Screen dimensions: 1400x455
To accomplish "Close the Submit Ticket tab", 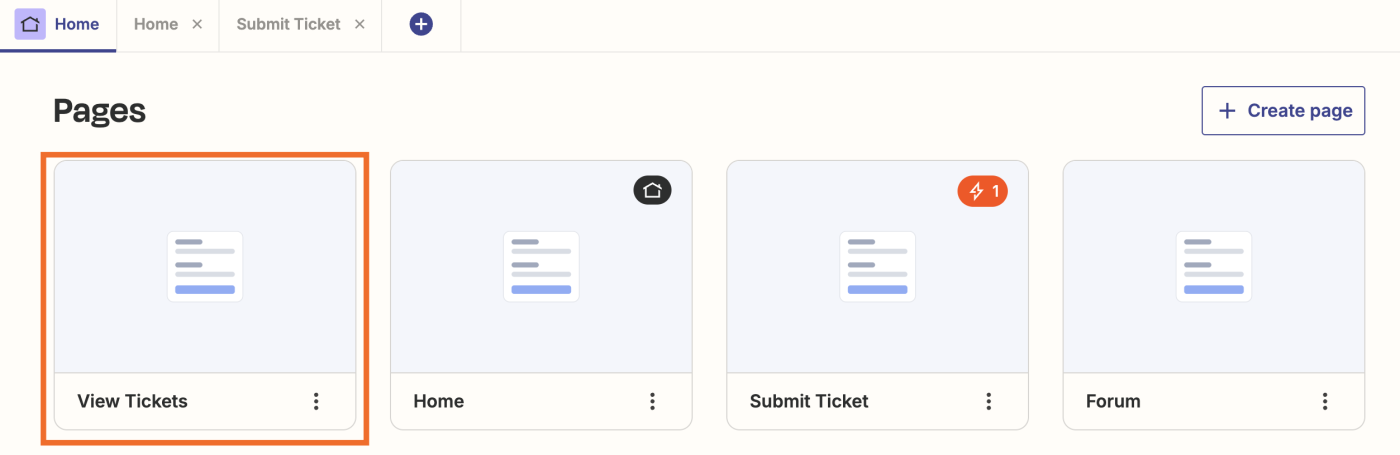I will (x=360, y=24).
